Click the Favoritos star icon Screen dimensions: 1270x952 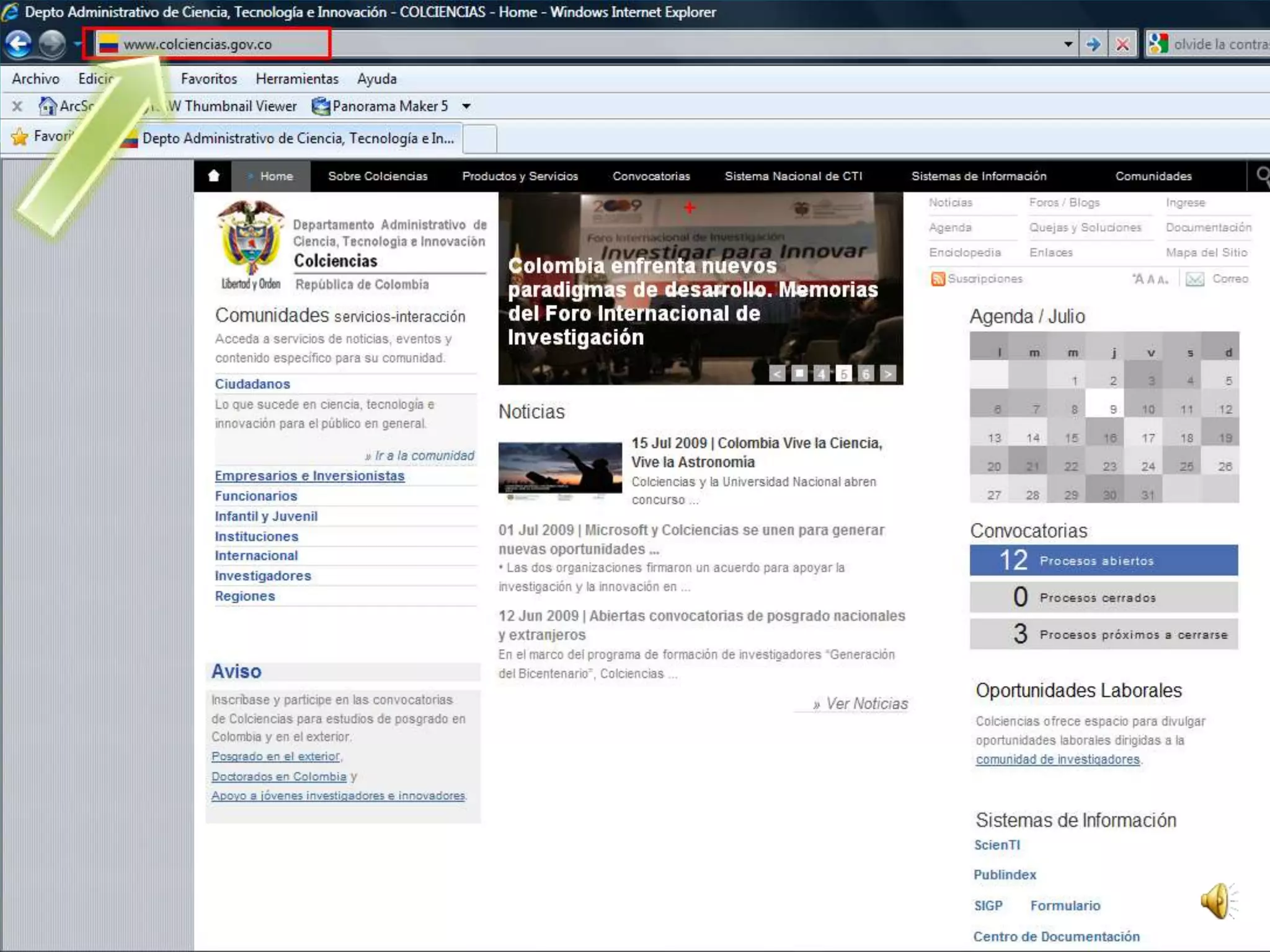(20, 136)
